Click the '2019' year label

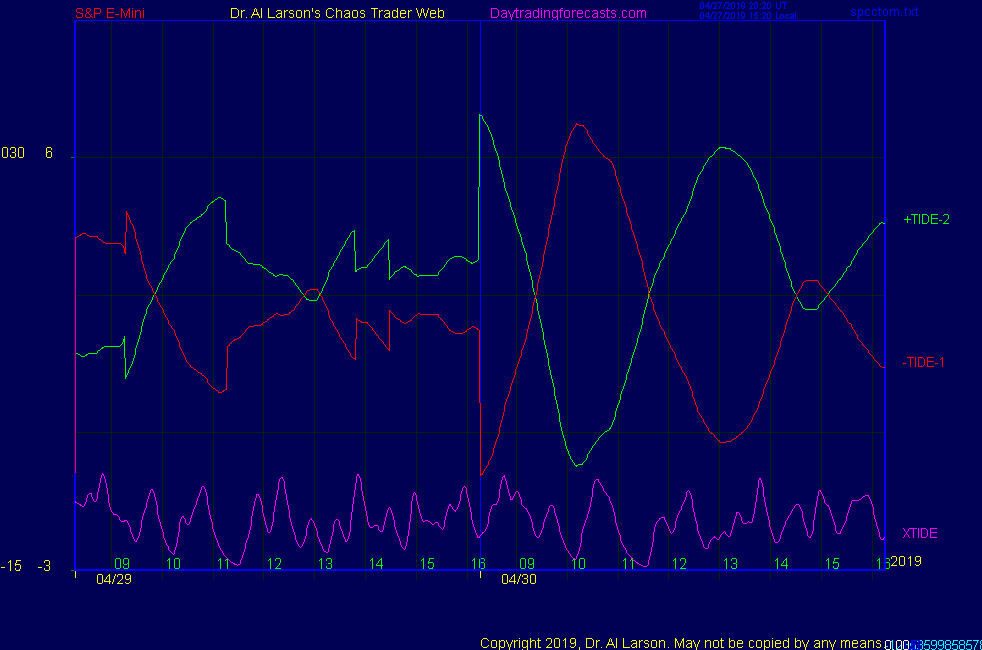point(906,561)
